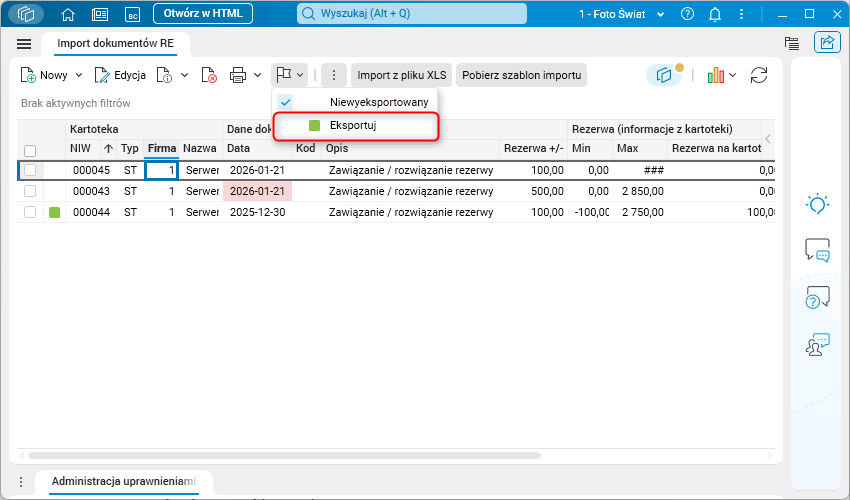Click the list view icon at top right
Viewport: 850px width, 500px height.
click(792, 43)
